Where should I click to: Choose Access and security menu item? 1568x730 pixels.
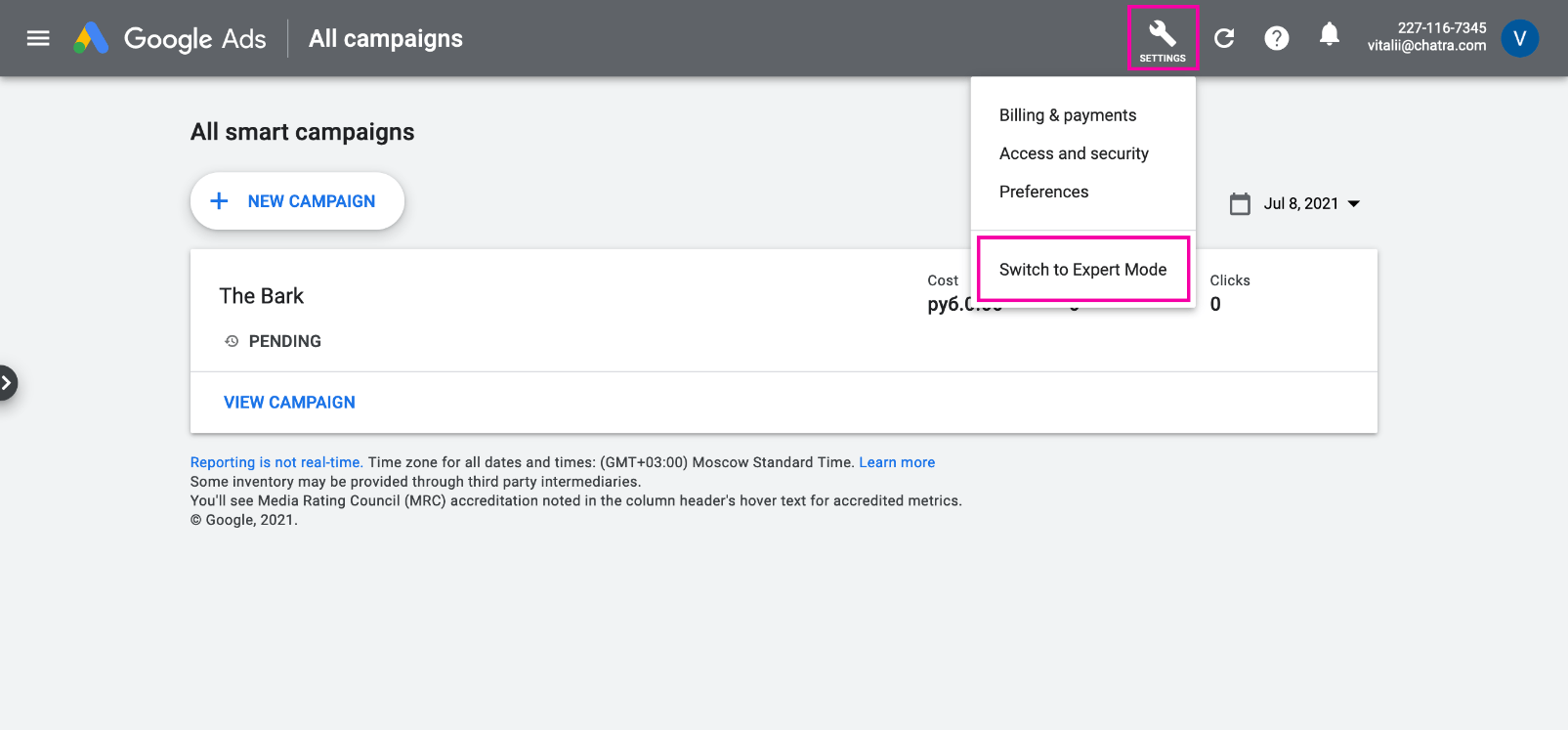1073,153
